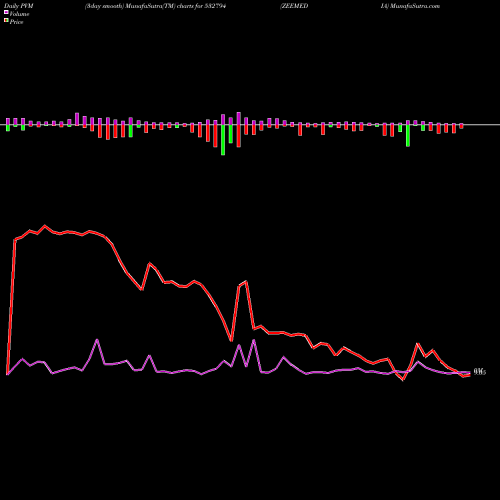Select the Price legend label
500x500 pixels.
(16, 22)
